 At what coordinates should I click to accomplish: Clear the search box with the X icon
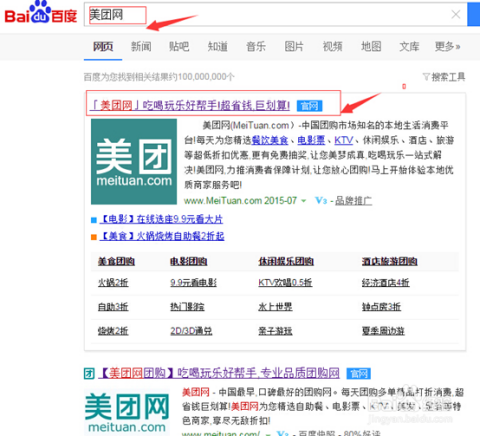[456, 14]
